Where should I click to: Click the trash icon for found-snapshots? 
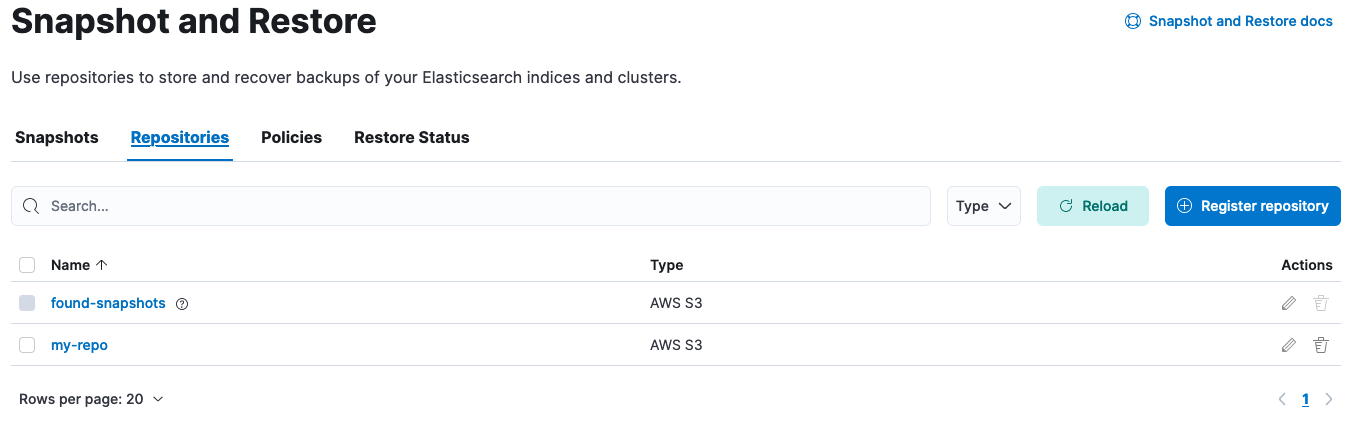1321,303
